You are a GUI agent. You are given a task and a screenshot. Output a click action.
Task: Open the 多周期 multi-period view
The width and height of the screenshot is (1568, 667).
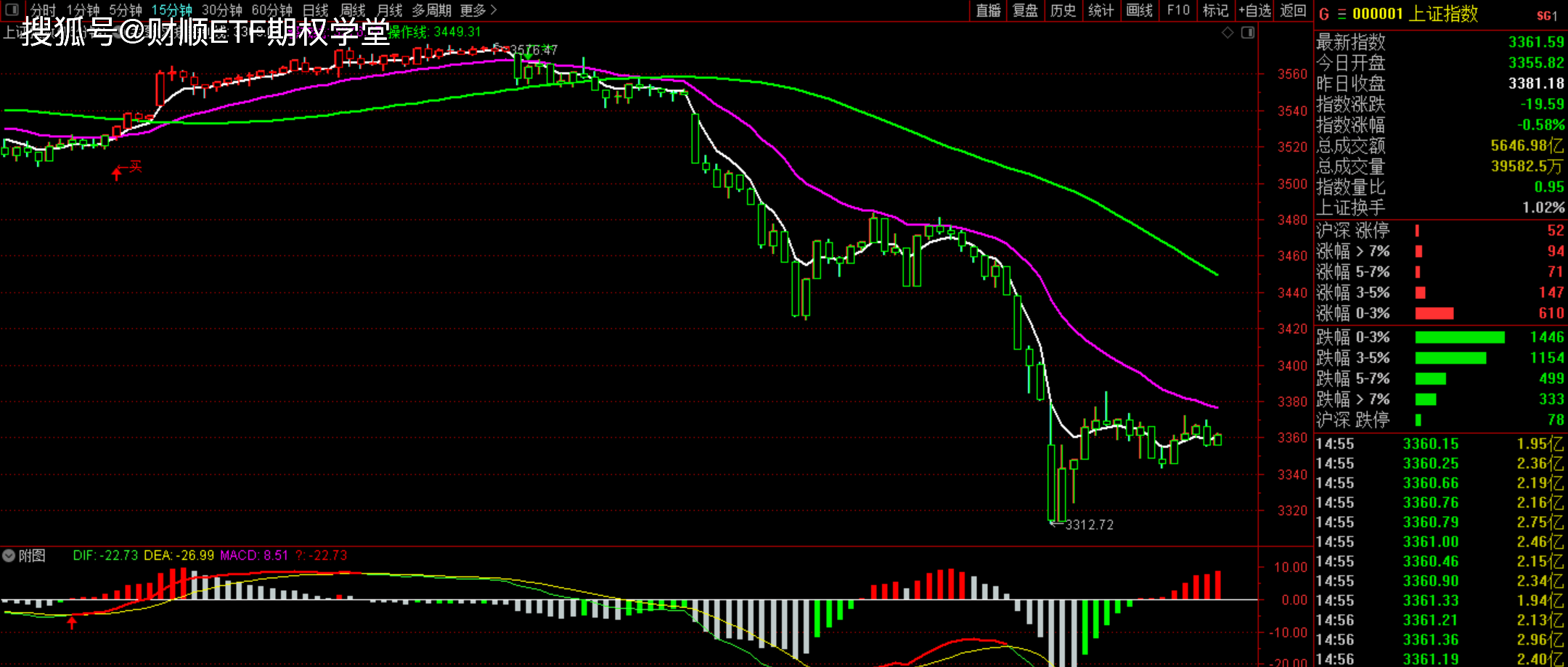(x=431, y=10)
